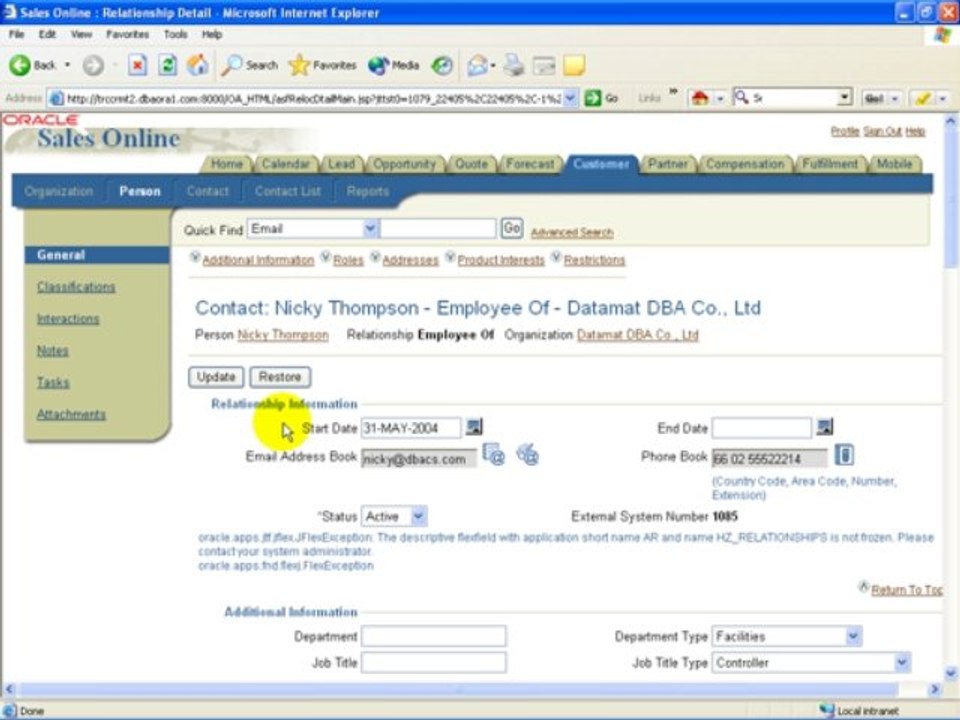Image resolution: width=960 pixels, height=720 pixels.
Task: Click the Restore button
Action: coord(280,377)
